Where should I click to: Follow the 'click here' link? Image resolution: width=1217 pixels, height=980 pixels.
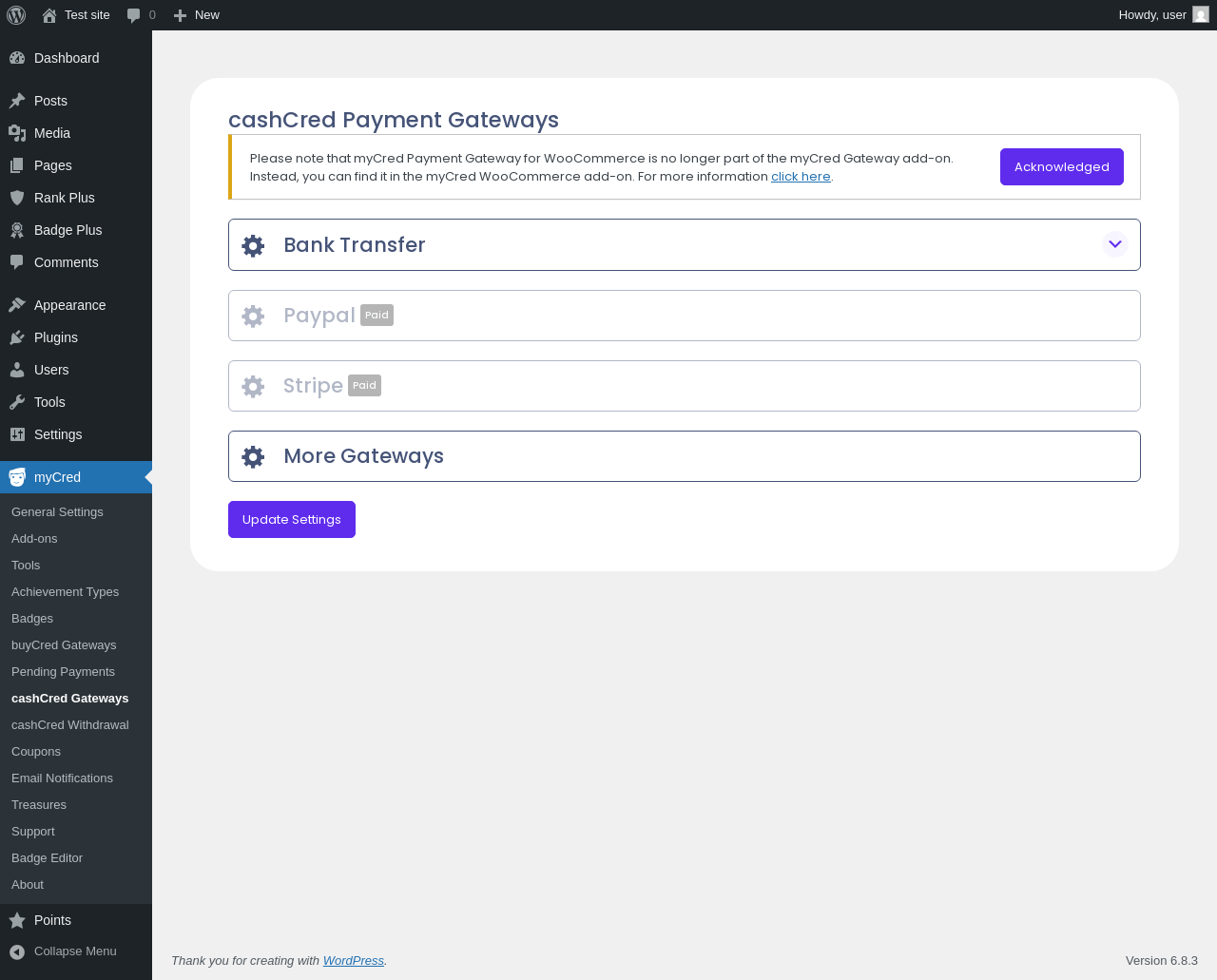[x=801, y=176]
